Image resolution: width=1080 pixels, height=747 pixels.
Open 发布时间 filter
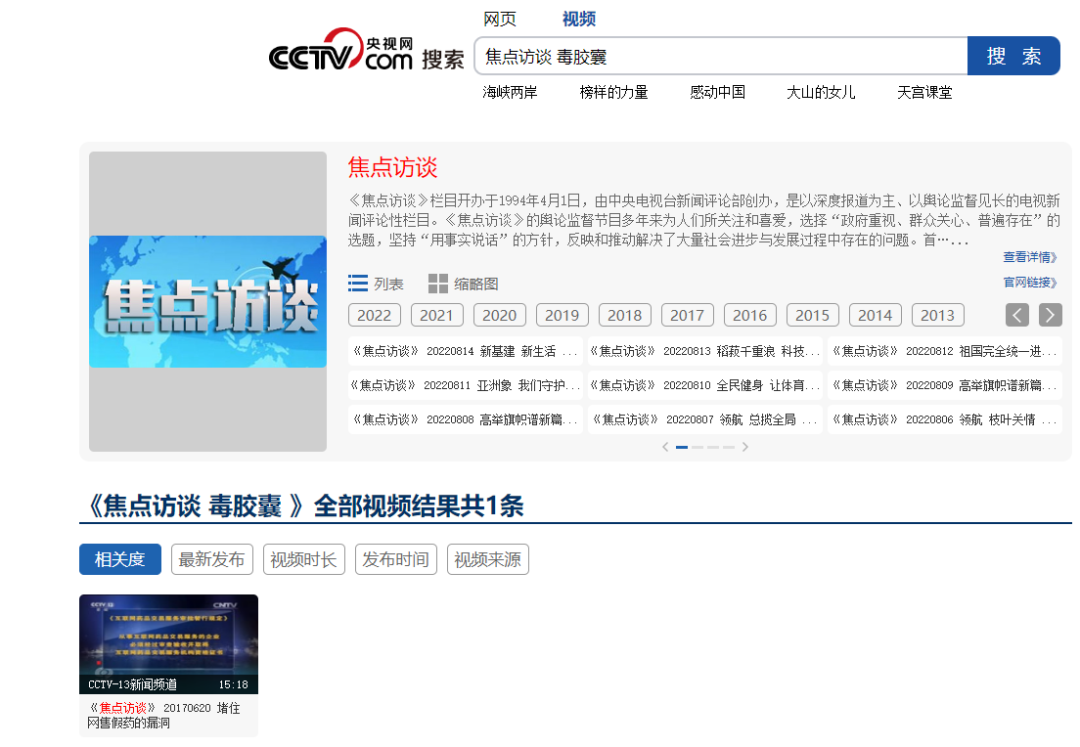[396, 560]
